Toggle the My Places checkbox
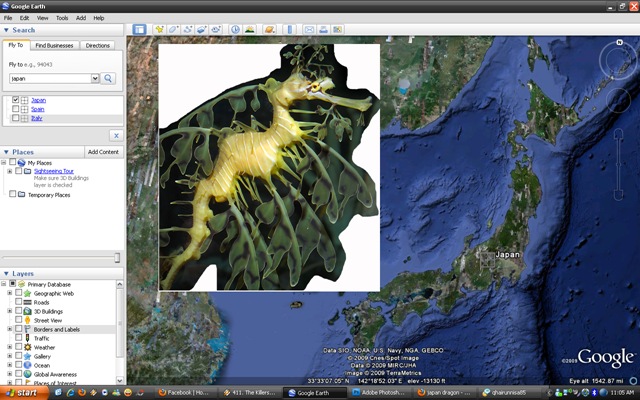The height and width of the screenshot is (400, 640). point(13,162)
